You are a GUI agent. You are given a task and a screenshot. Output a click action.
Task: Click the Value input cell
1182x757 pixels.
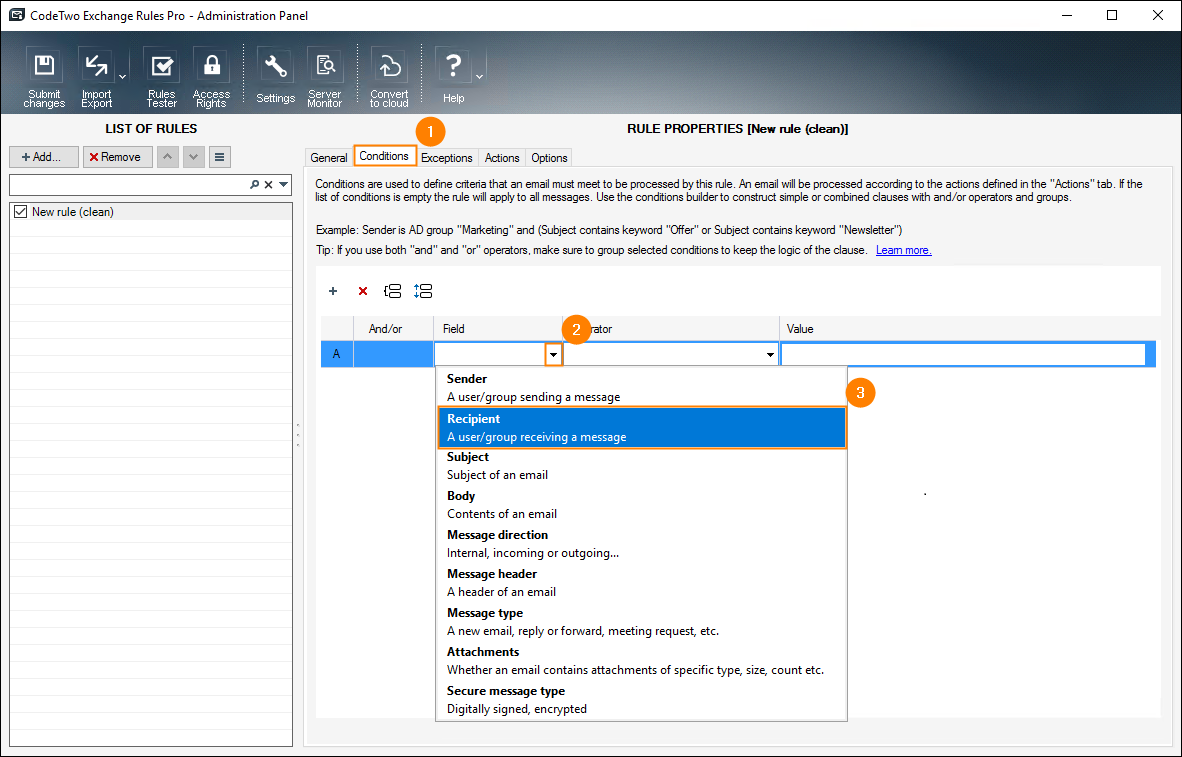point(963,354)
